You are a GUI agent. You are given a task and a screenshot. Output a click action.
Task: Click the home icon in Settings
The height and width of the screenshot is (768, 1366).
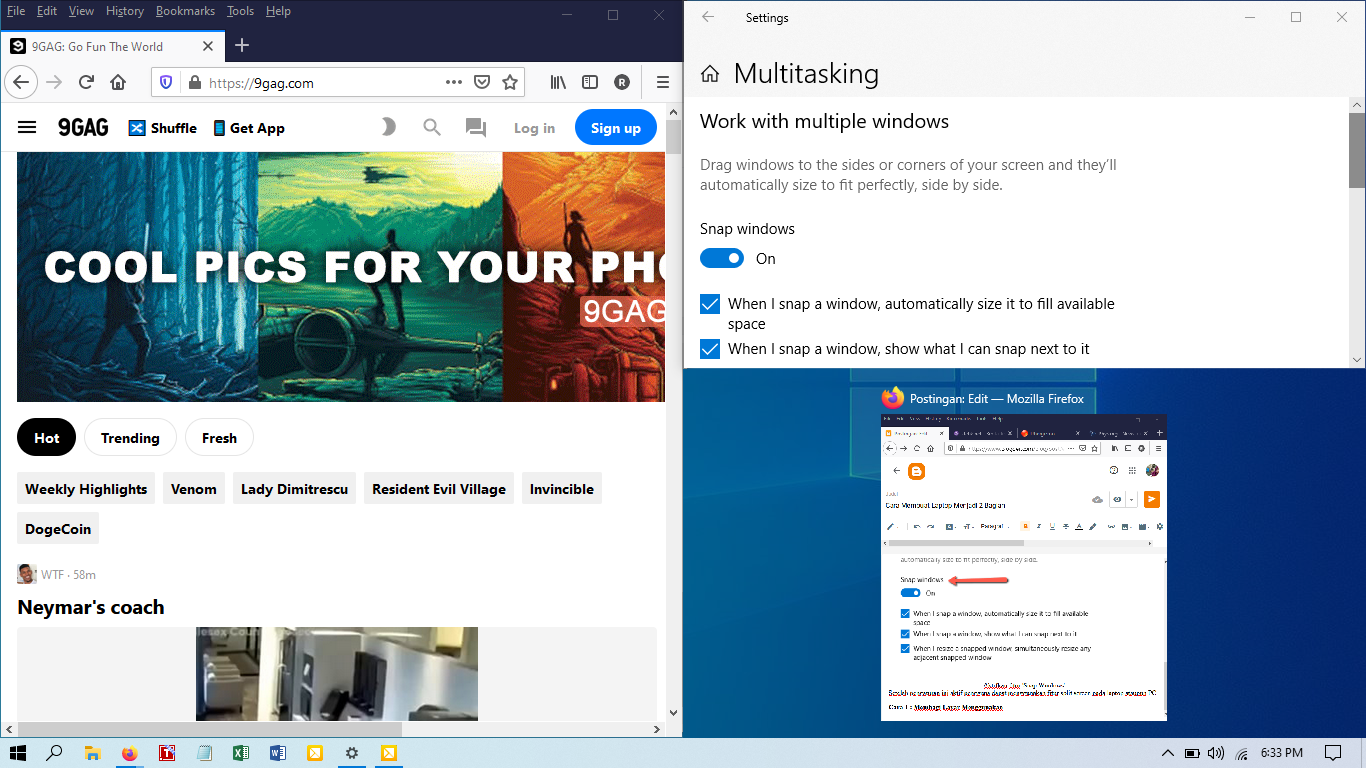pyautogui.click(x=710, y=73)
